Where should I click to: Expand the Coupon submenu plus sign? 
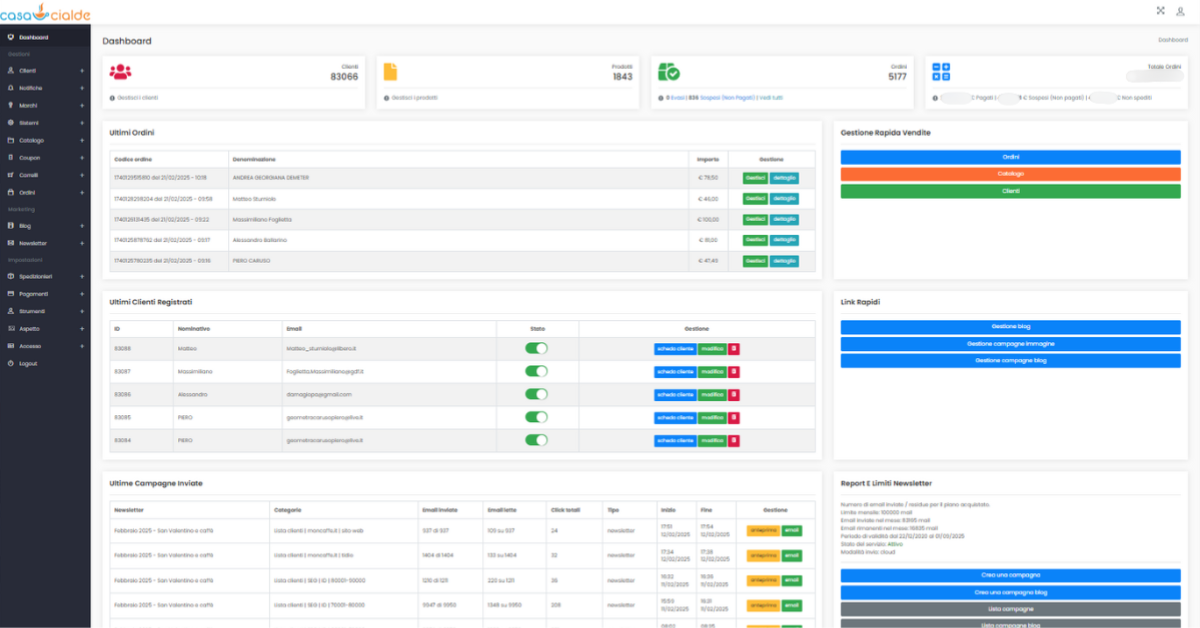(x=82, y=157)
